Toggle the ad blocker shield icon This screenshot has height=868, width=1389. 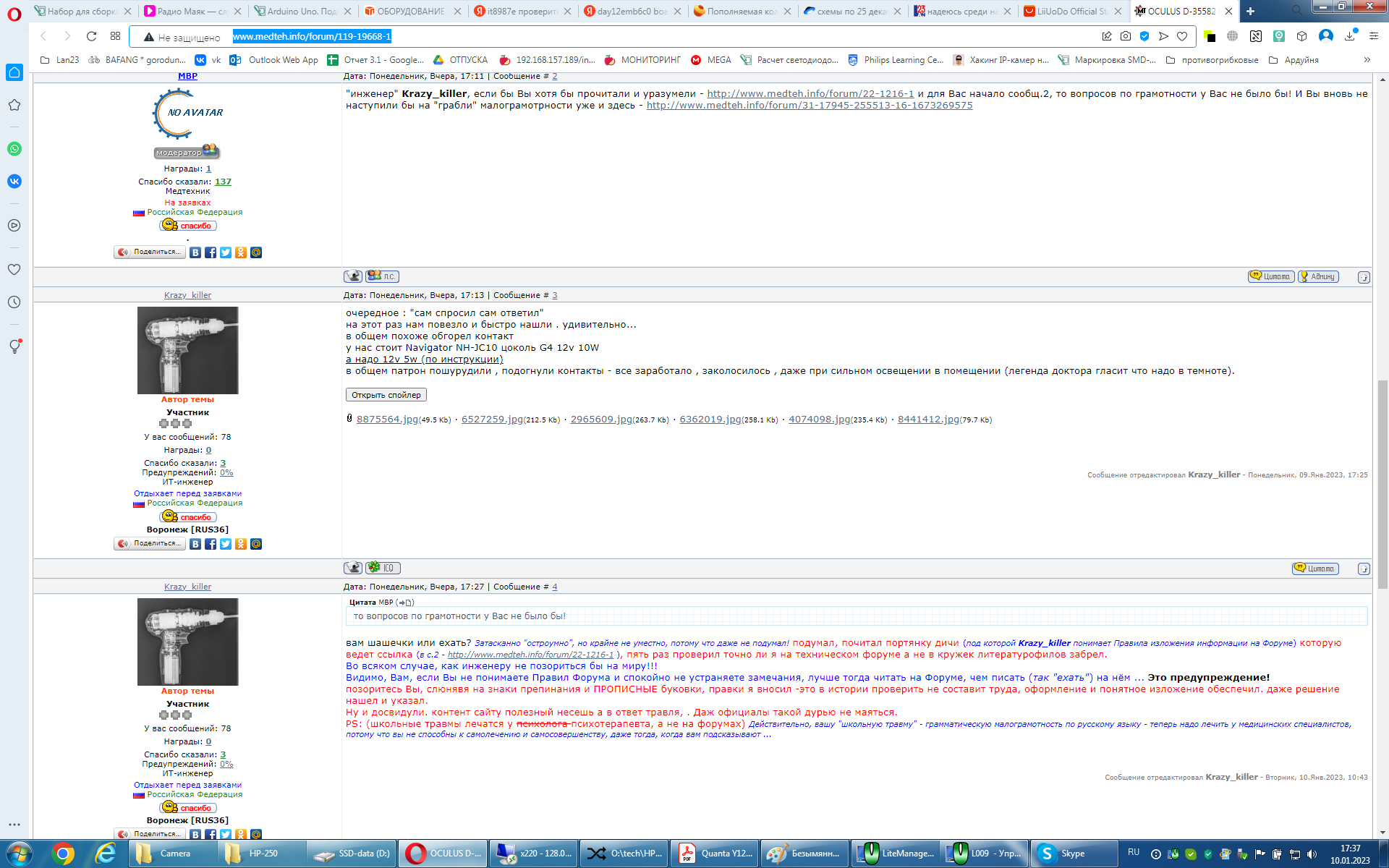1144,36
